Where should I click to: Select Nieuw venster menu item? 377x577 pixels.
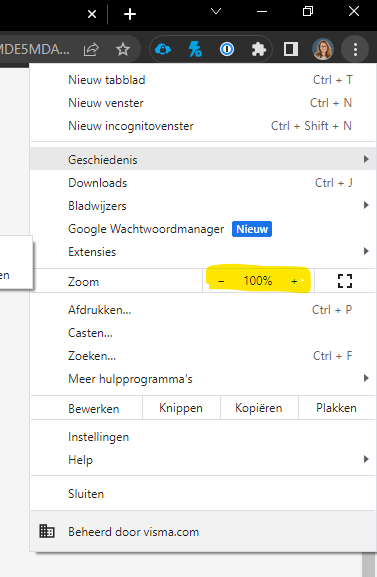pos(203,103)
